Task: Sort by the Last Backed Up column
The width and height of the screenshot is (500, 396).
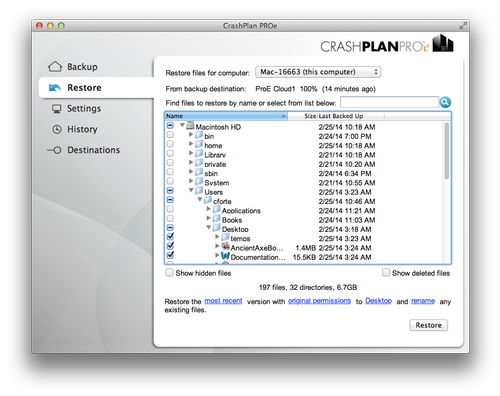Action: [351, 116]
